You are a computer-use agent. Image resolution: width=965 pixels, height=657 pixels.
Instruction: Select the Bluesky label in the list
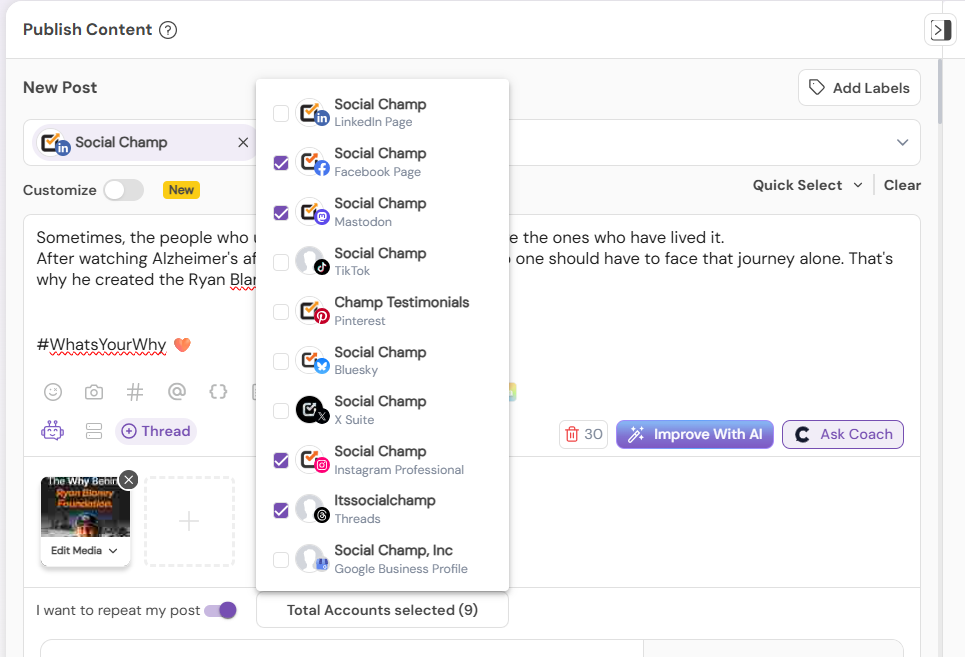coord(356,370)
